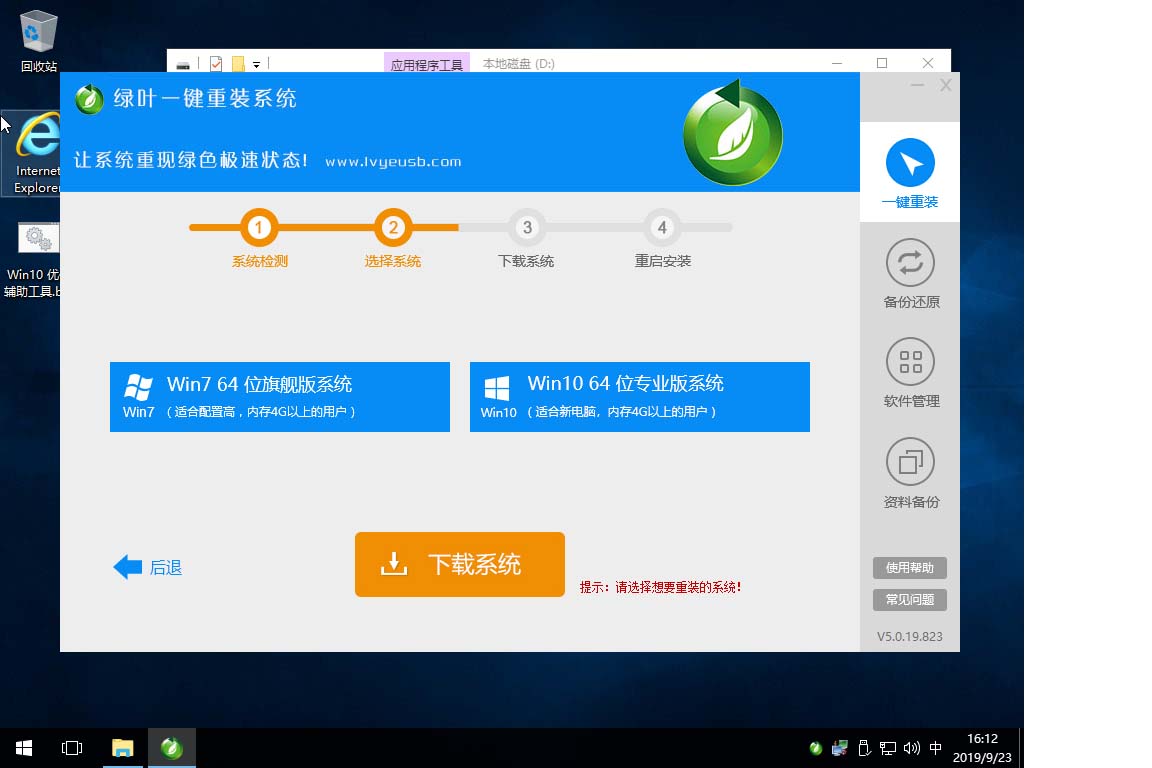Switch to the 应用程序工具 tab in Explorer
The width and height of the screenshot is (1152, 768).
click(x=427, y=63)
